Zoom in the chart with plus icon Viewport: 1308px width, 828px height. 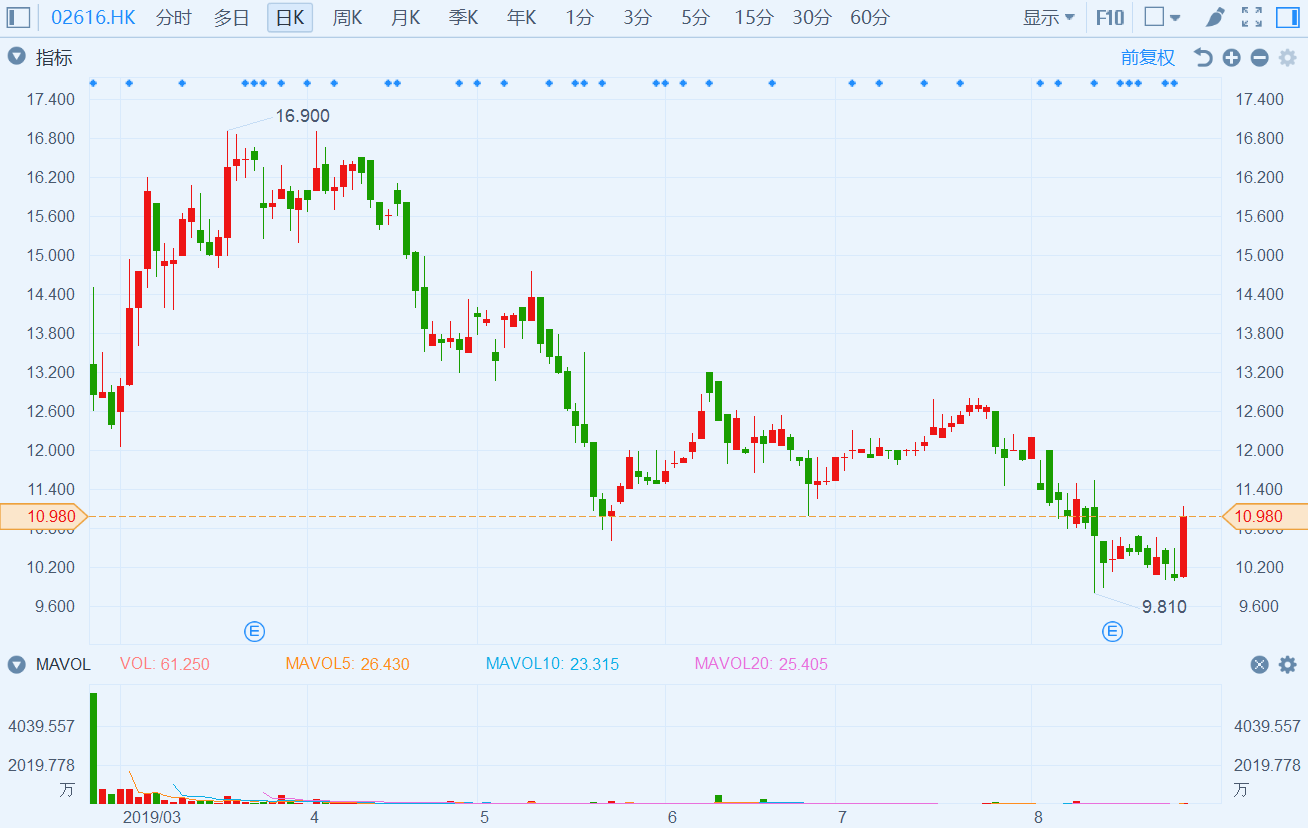click(1231, 58)
